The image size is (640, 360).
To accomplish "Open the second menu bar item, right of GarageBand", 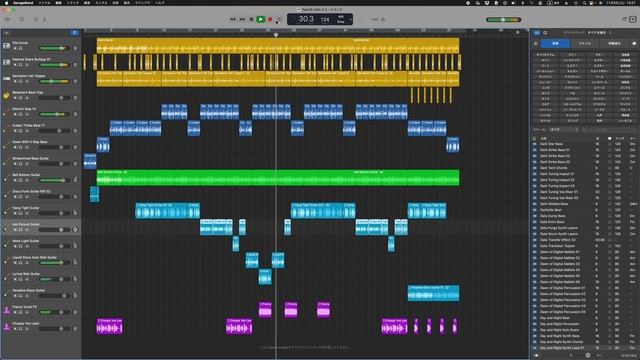I will (x=44, y=2).
